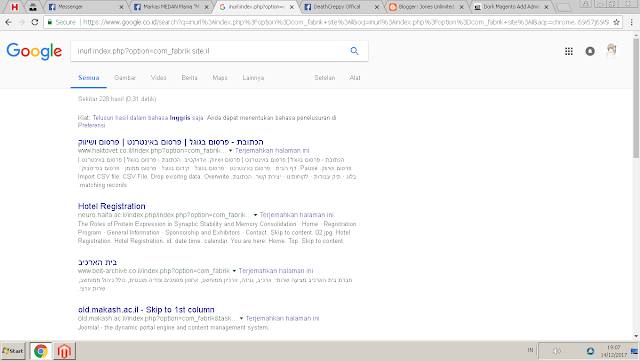The height and width of the screenshot is (361, 640).
Task: Select the Gambar results tab
Action: [125, 78]
